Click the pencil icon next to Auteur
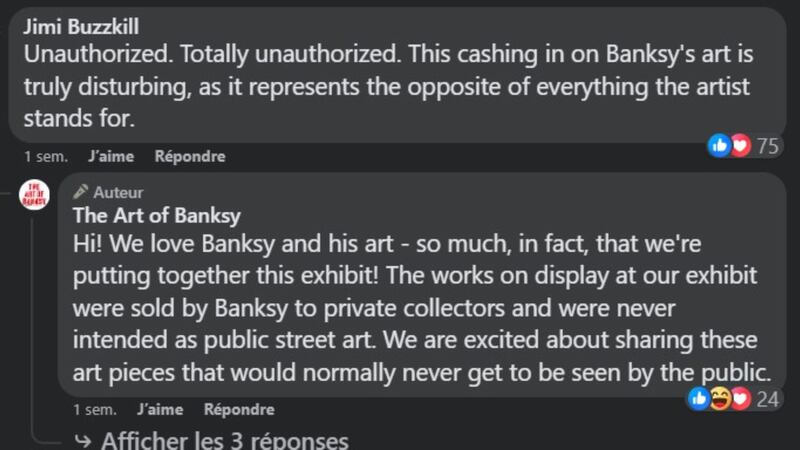This screenshot has height=450, width=800. [x=81, y=192]
